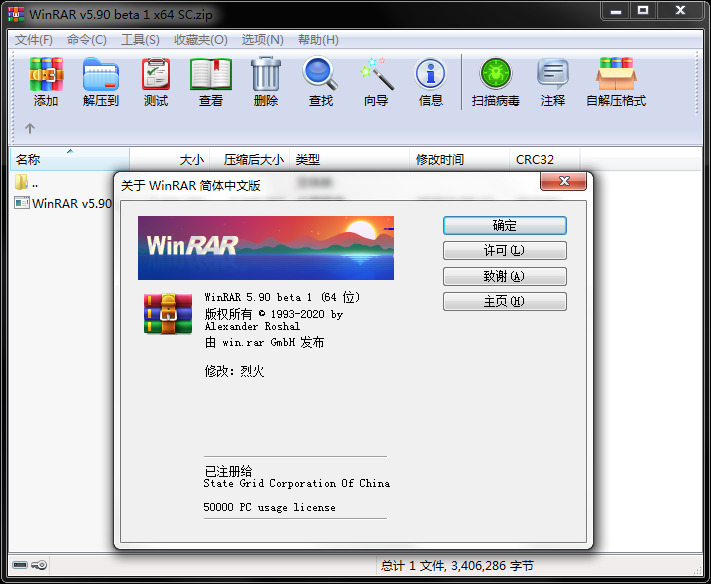Open the 文件(F) menu
This screenshot has height=584, width=711.
point(34,40)
